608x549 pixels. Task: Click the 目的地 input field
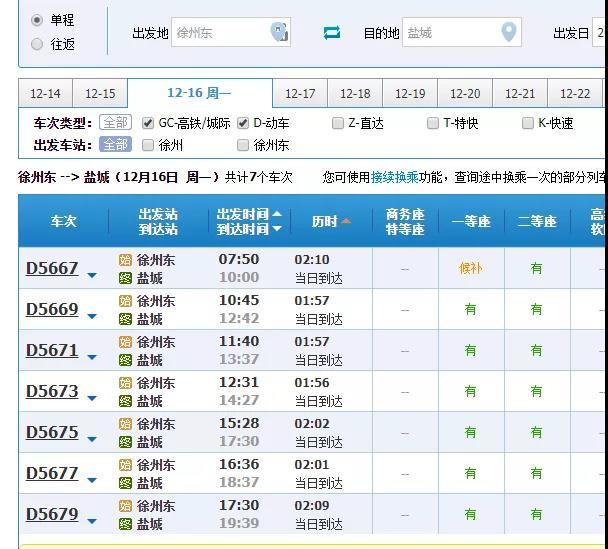[462, 32]
